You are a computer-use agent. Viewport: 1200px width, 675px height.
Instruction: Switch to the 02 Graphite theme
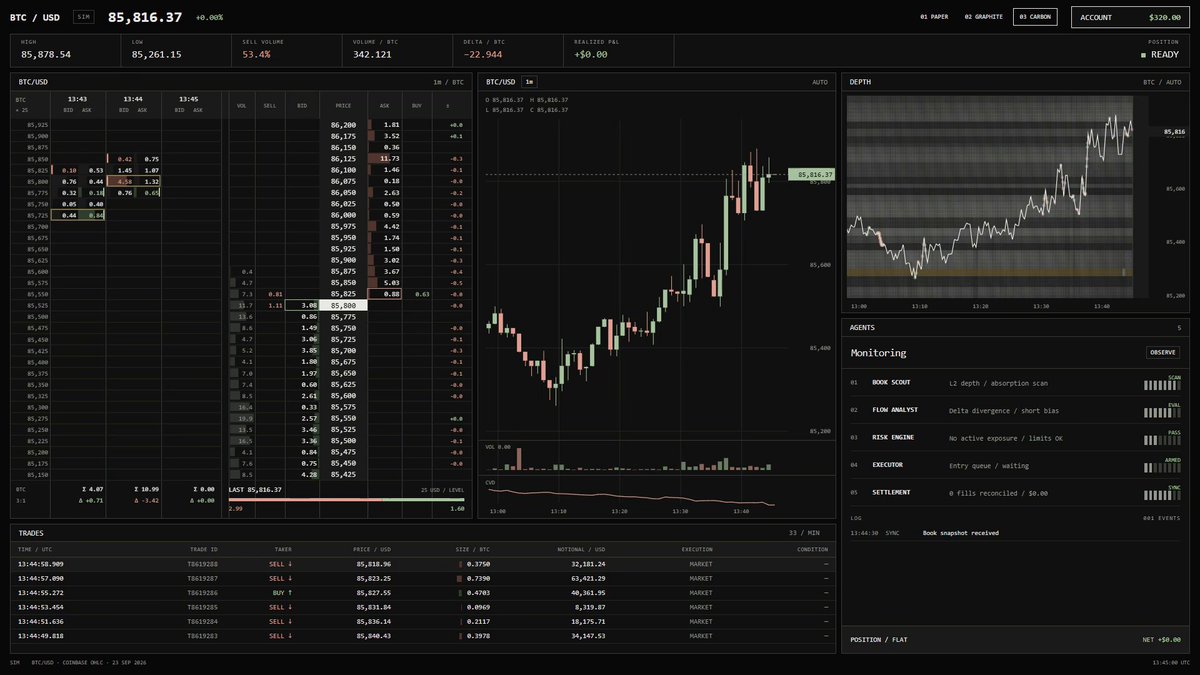983,17
